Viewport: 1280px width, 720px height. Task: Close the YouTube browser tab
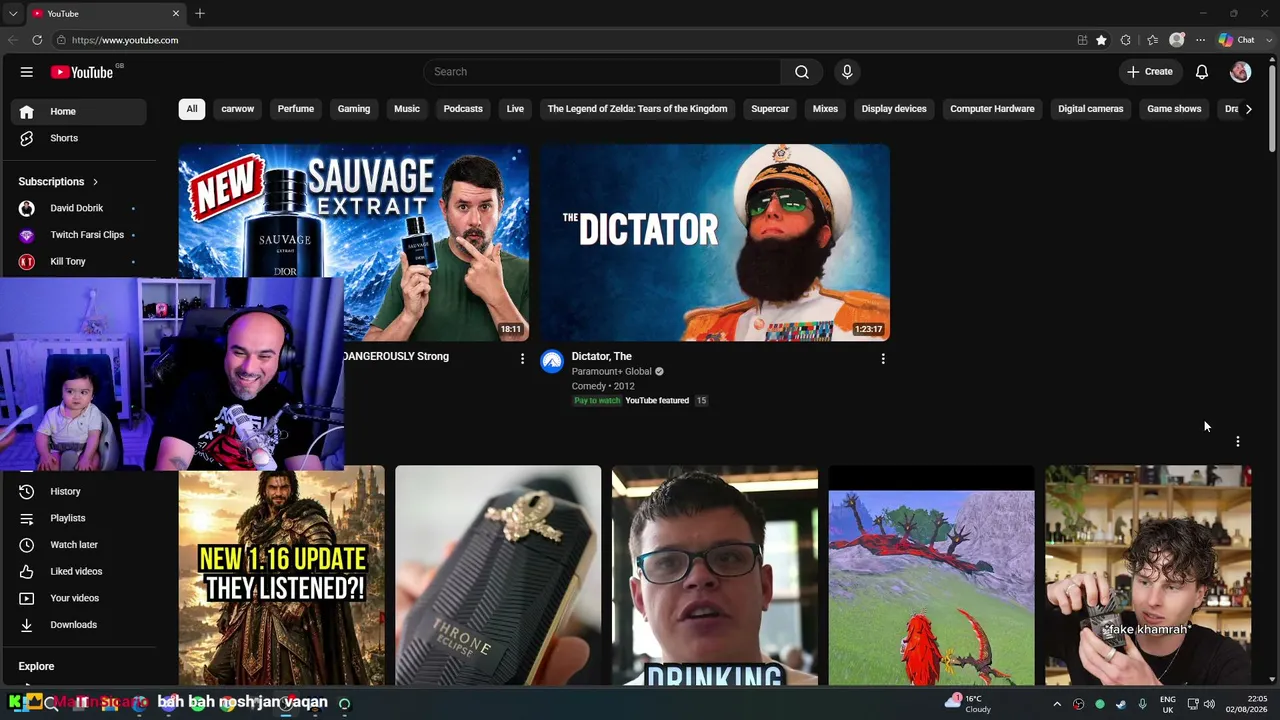point(176,13)
